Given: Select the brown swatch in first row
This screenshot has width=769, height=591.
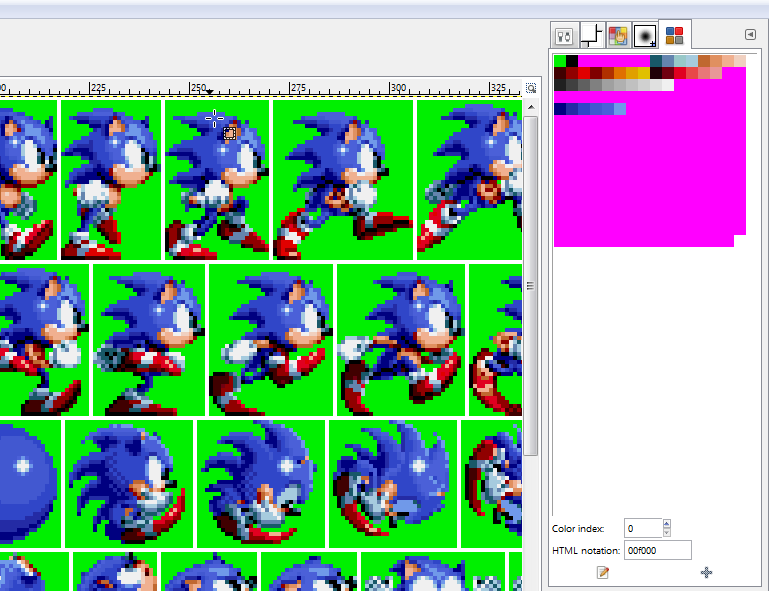Looking at the screenshot, I should point(704,61).
